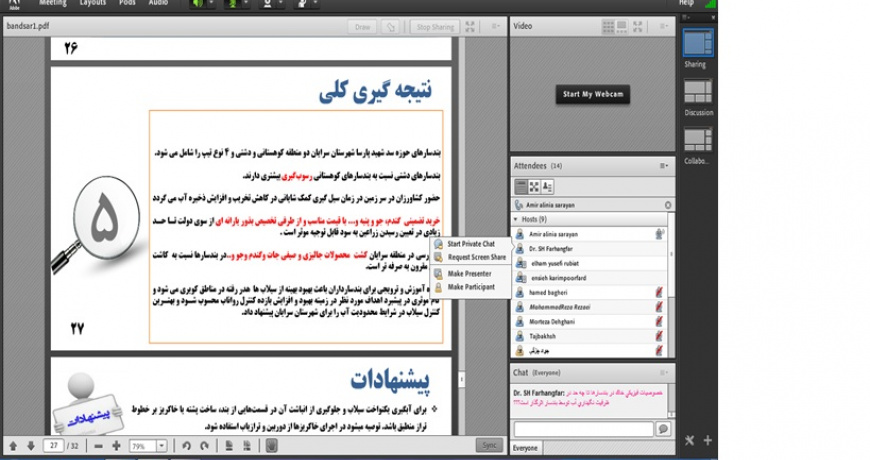Select the continuous page view icon
Viewport: 870px width, 460px height.
pos(247,446)
